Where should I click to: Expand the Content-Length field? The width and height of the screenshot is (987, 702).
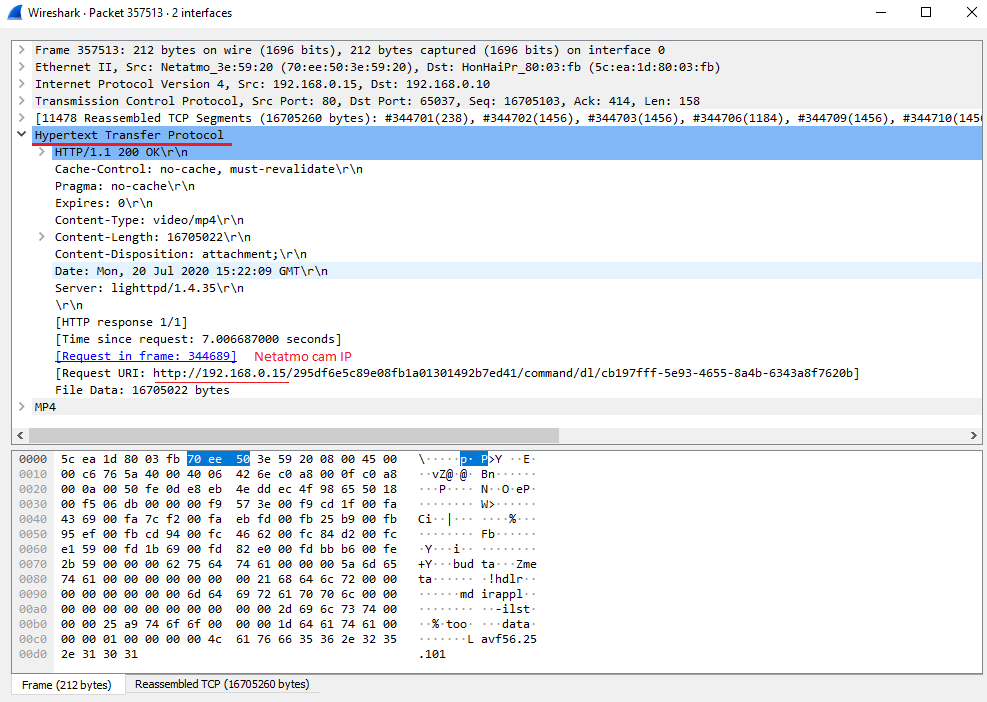point(42,237)
